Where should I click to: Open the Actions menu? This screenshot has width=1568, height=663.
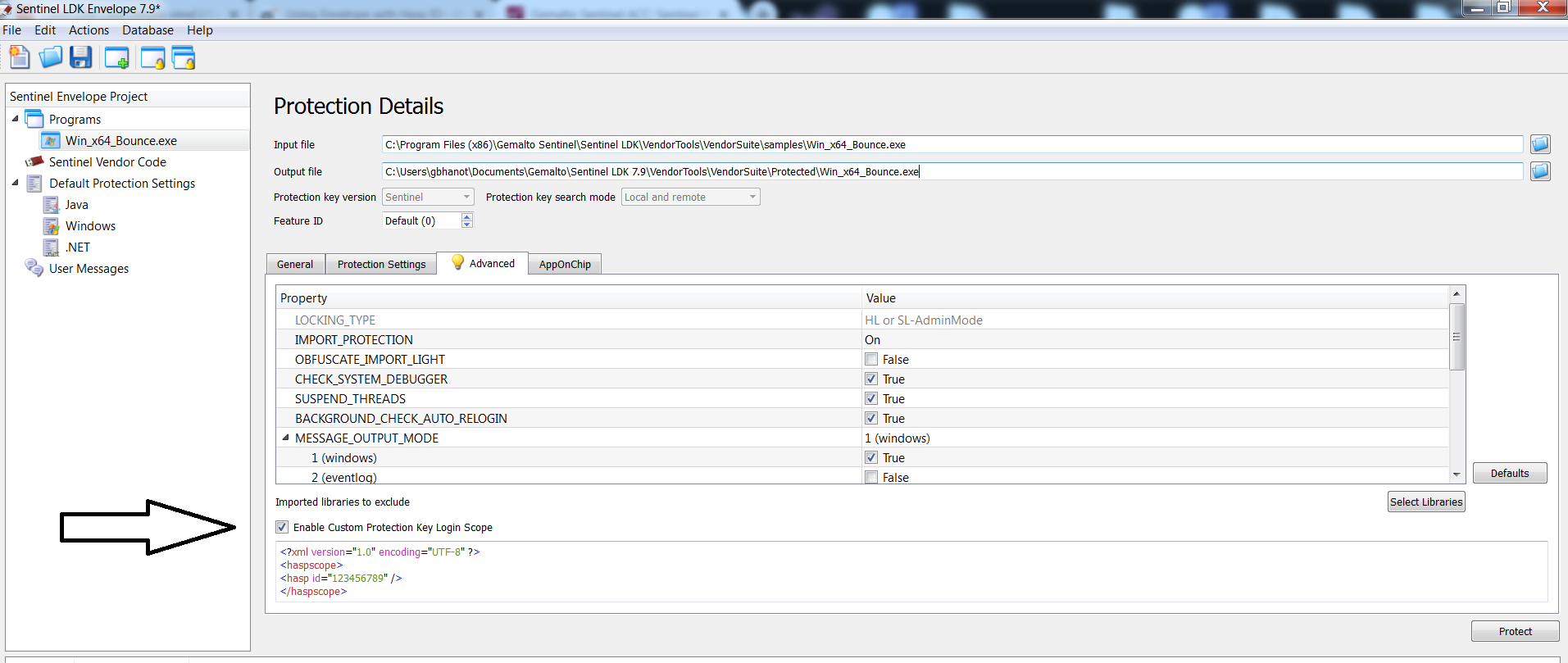[89, 30]
